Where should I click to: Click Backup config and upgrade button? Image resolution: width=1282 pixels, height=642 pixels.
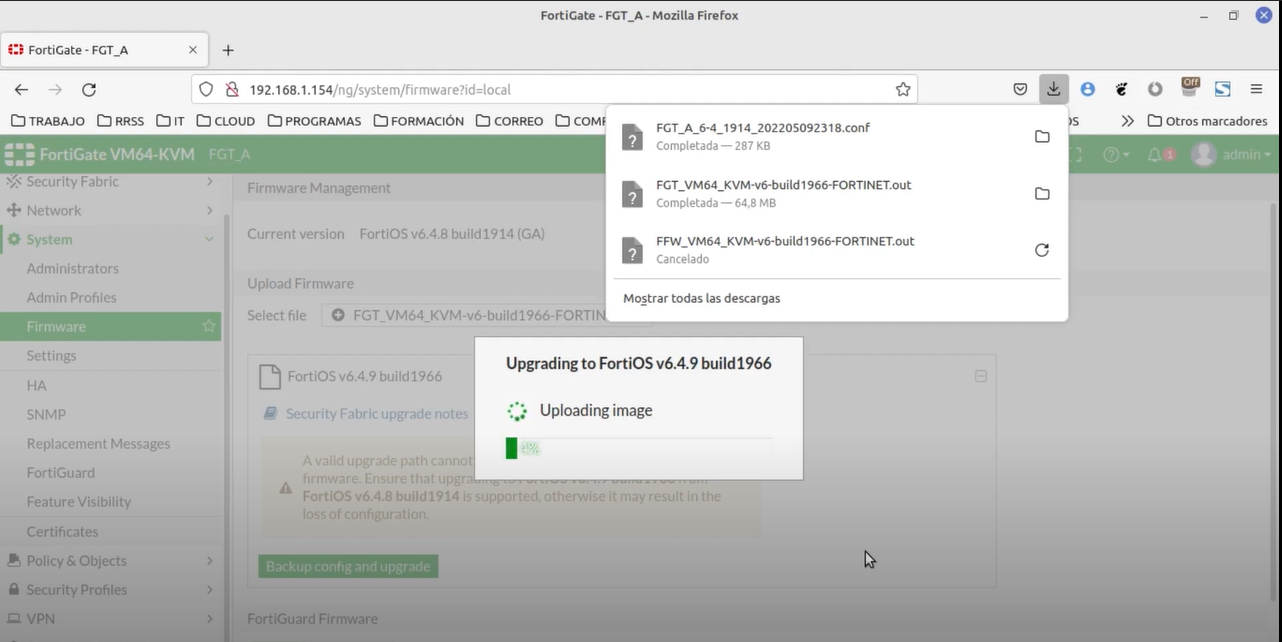tap(348, 566)
